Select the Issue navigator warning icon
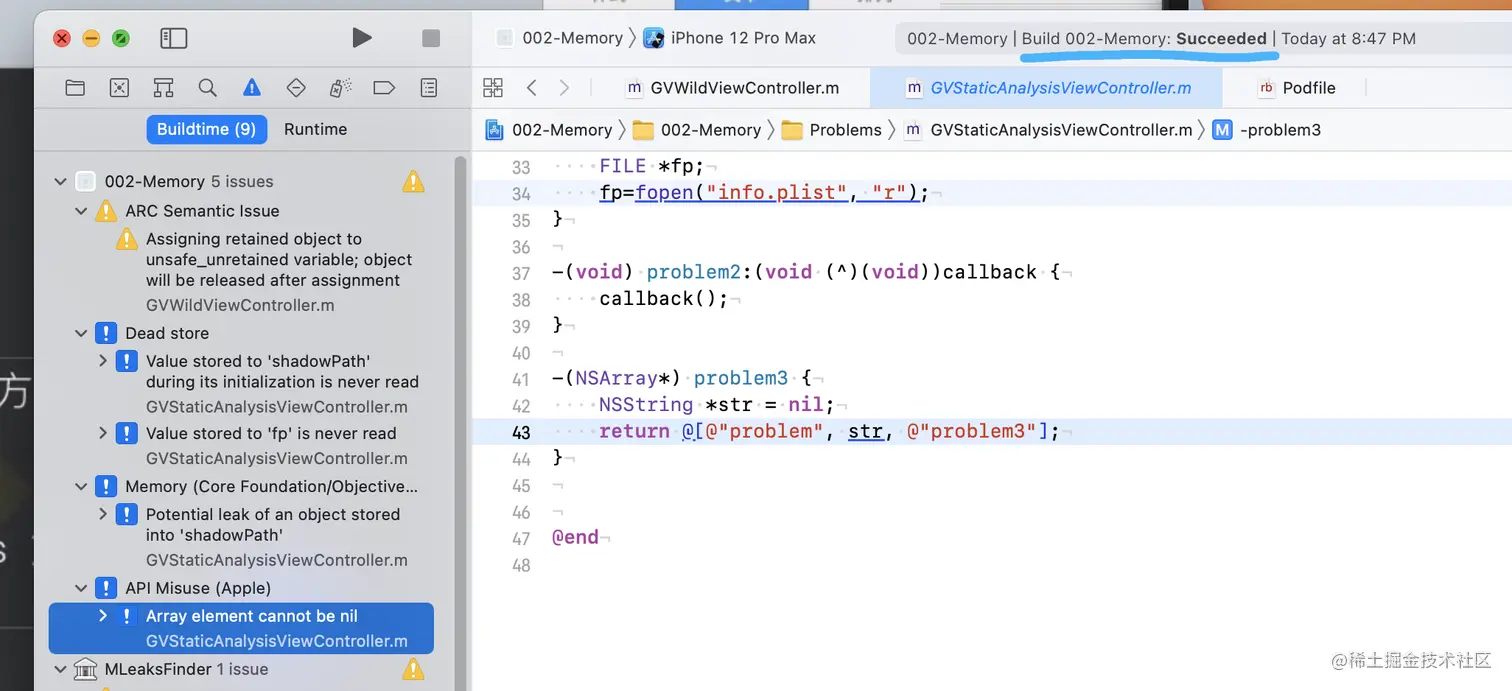The width and height of the screenshot is (1512, 691). [x=251, y=88]
